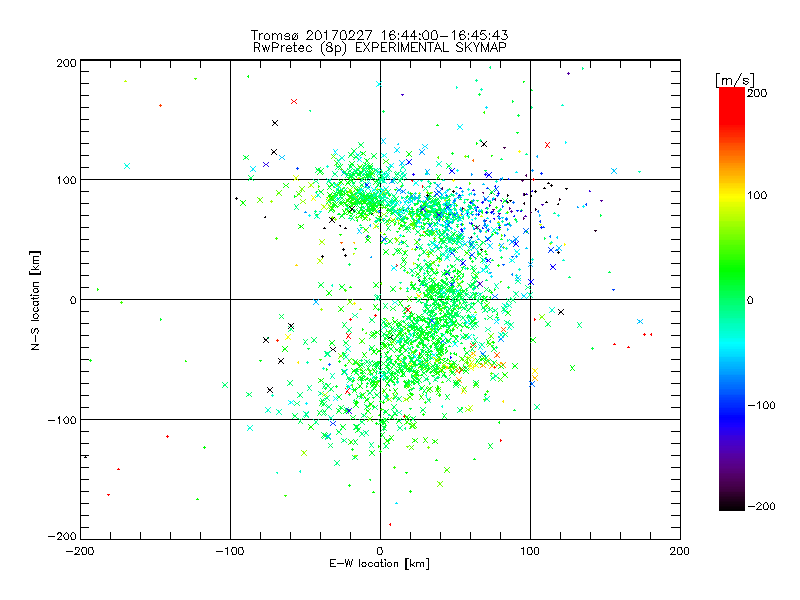Click the '200' label atop the colorbar

[x=757, y=93]
